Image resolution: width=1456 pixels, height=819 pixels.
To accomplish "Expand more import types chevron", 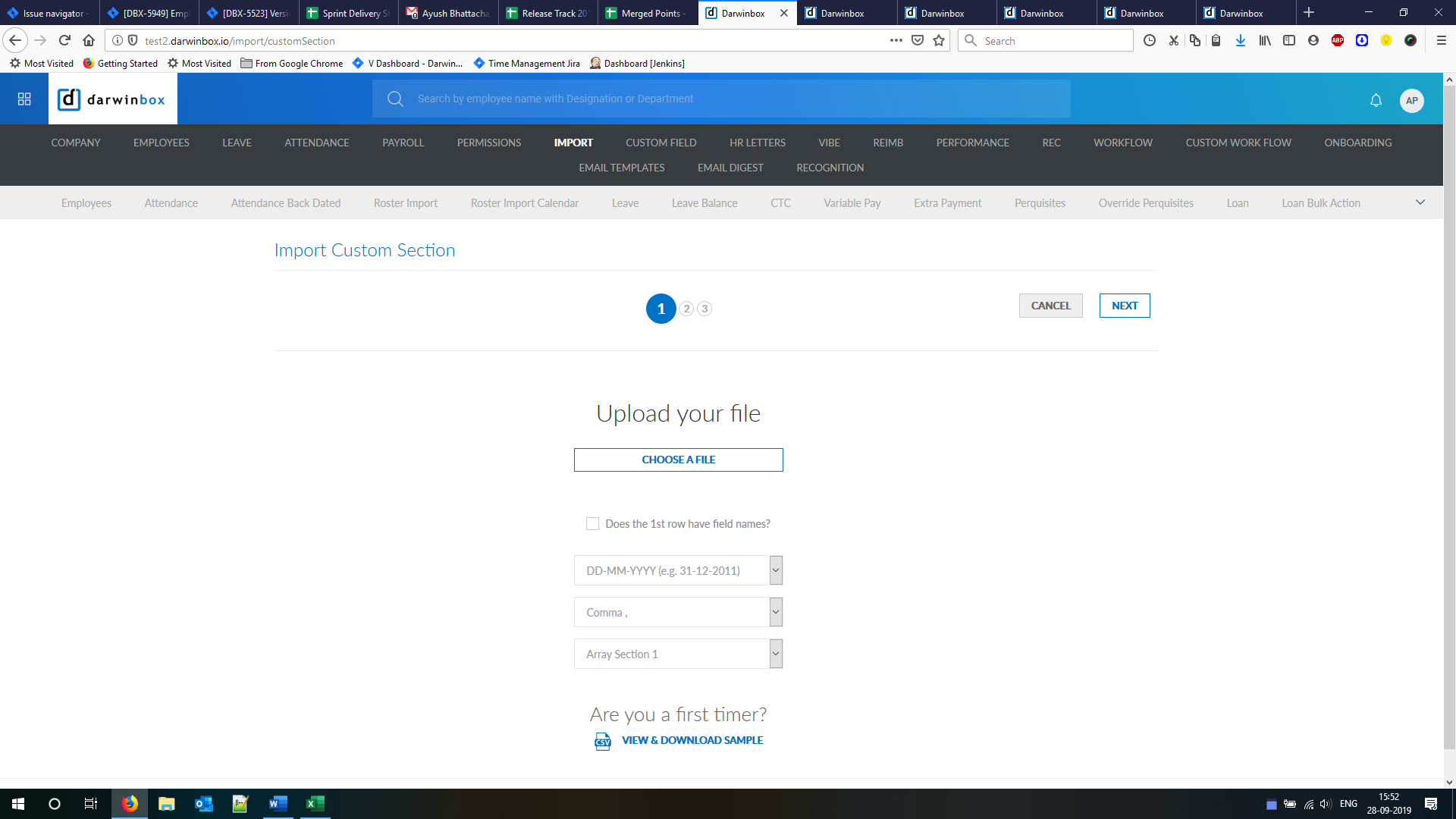I will tap(1420, 202).
